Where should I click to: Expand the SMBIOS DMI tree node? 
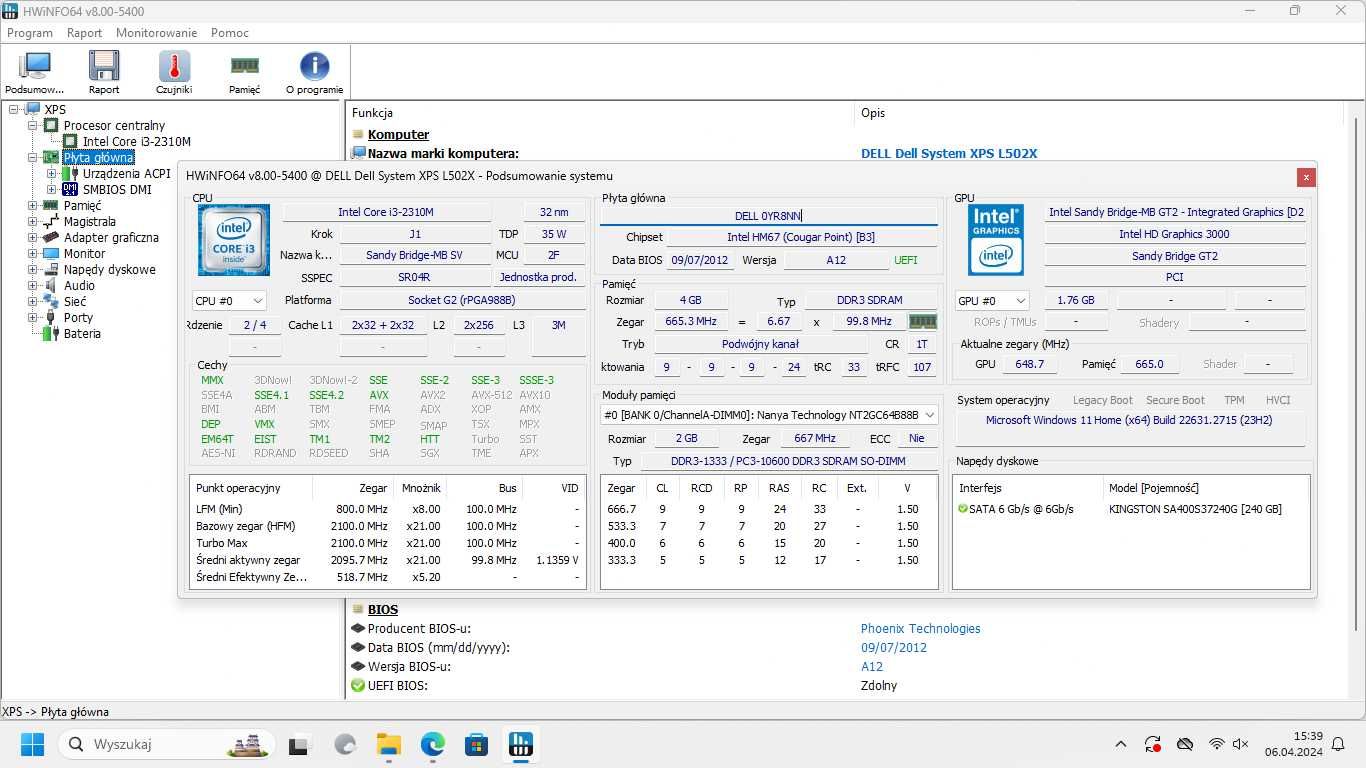52,190
